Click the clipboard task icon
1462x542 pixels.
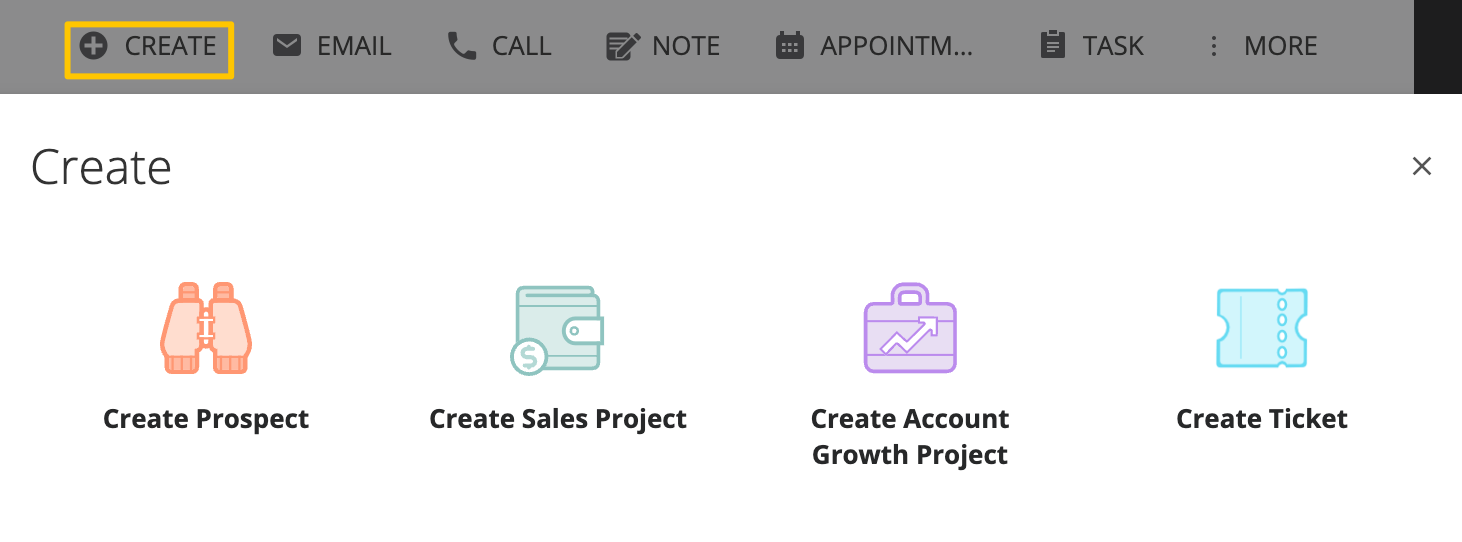[1053, 46]
